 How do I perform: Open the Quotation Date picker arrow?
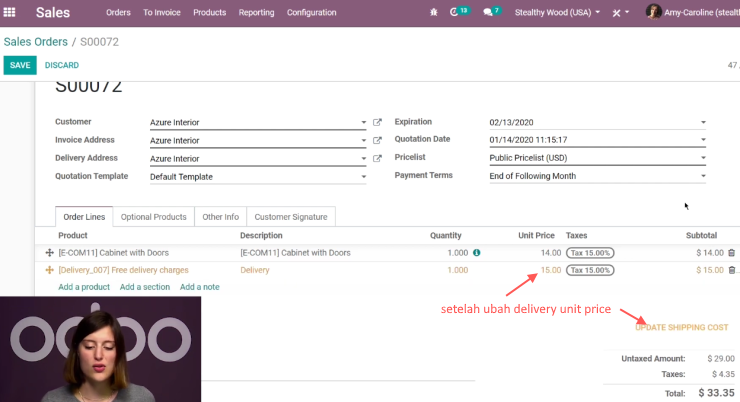click(703, 140)
